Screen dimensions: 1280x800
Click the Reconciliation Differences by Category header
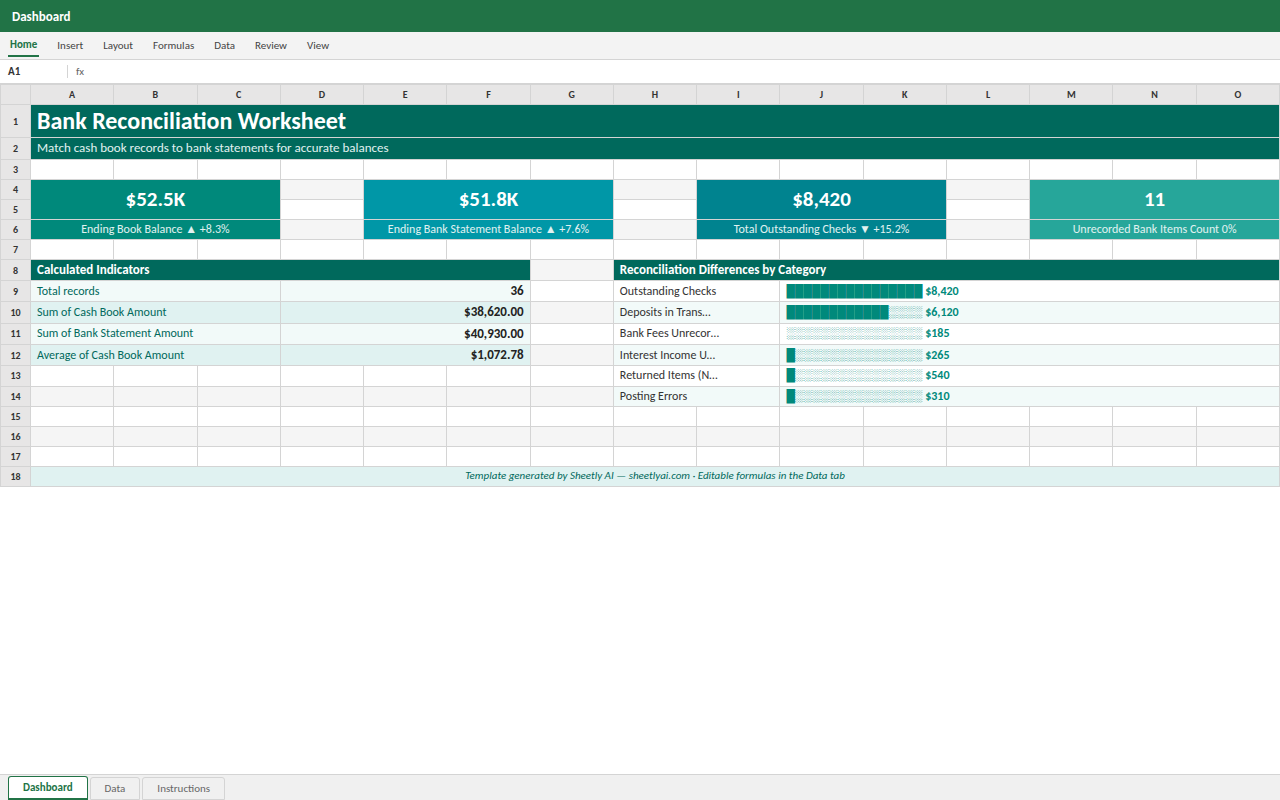(946, 270)
